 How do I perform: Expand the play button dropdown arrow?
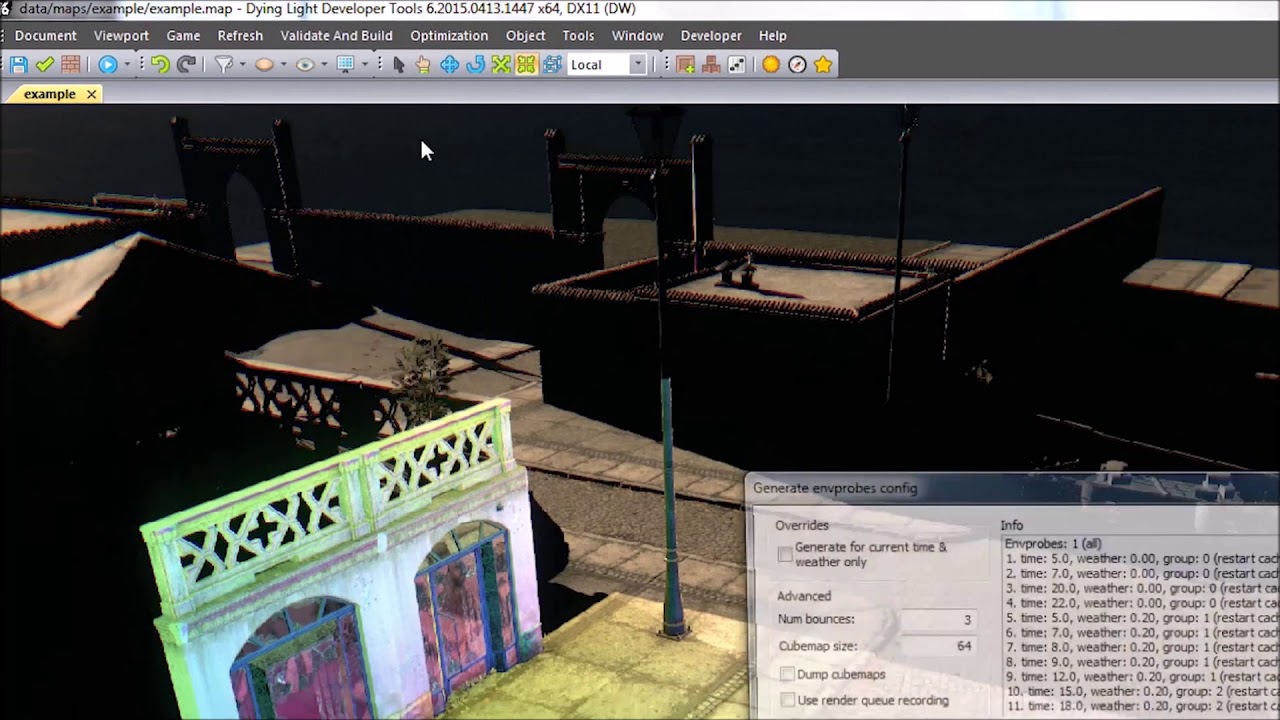coord(127,65)
